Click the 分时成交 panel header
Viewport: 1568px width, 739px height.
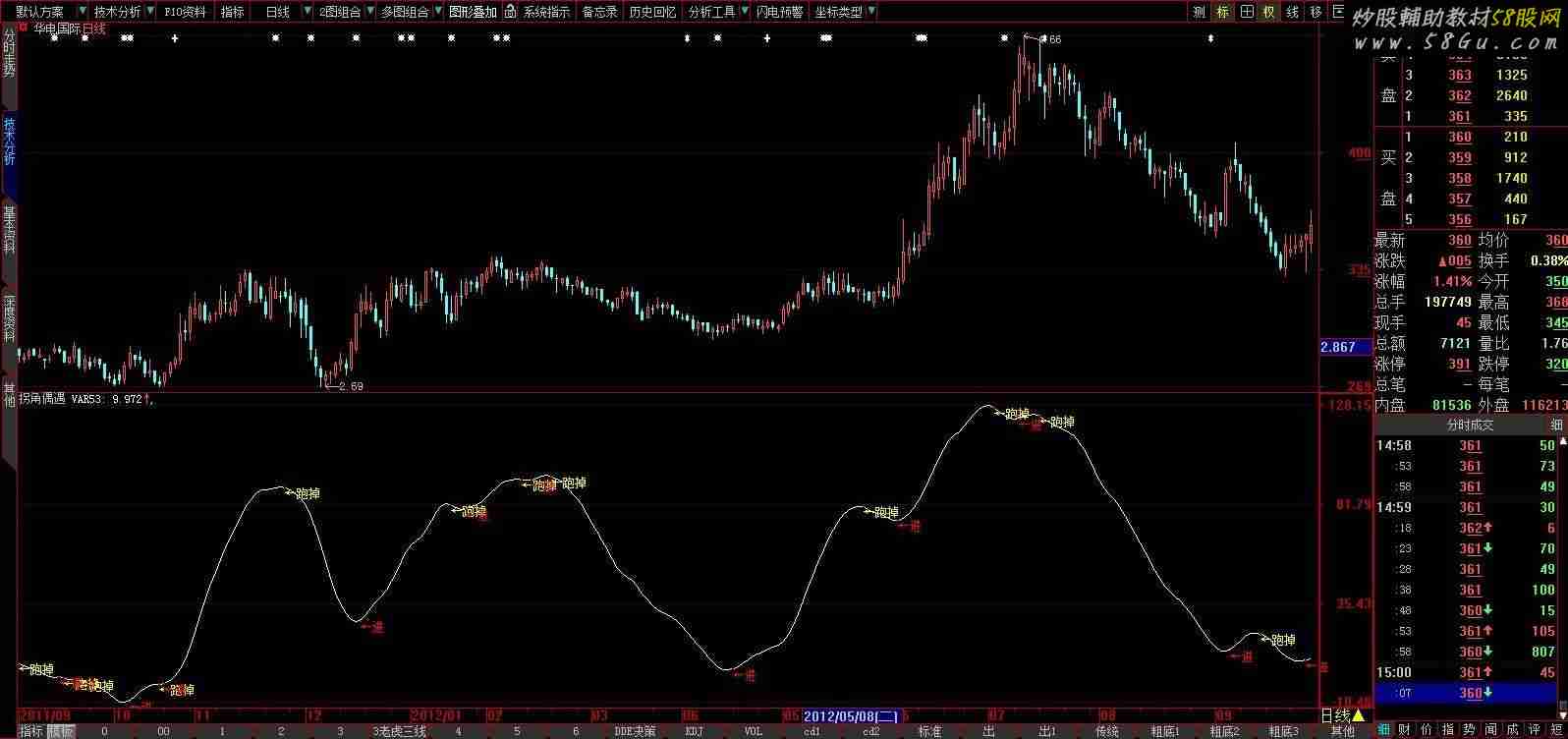tap(1470, 425)
